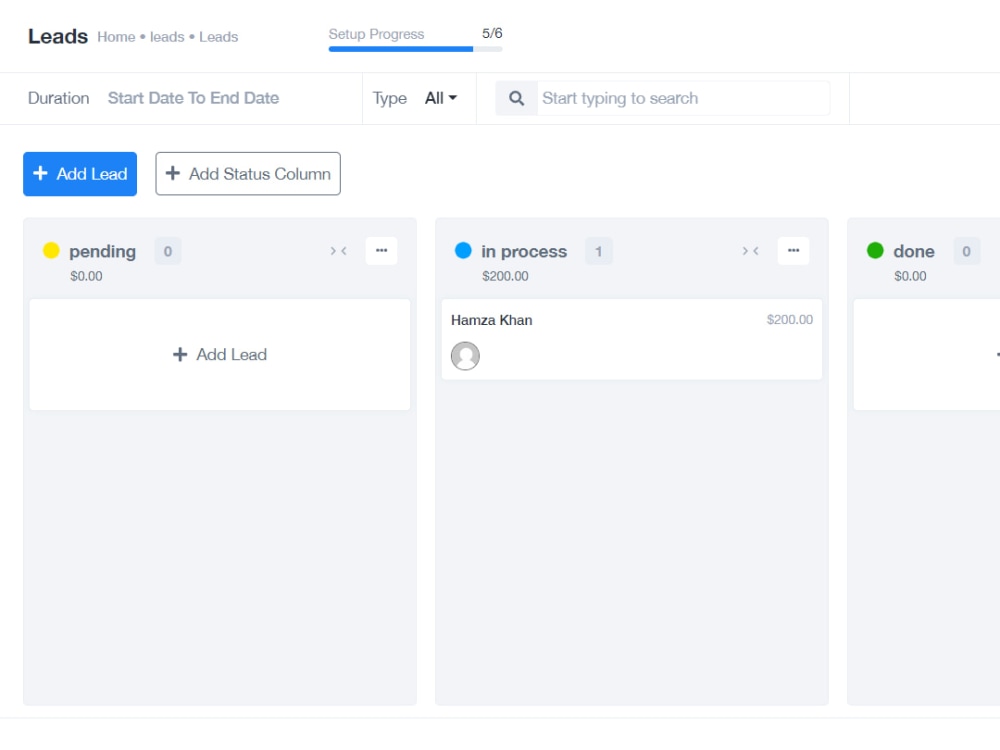Focus the Start typing to search field
Screen dimensions: 1000x750
[x=682, y=98]
